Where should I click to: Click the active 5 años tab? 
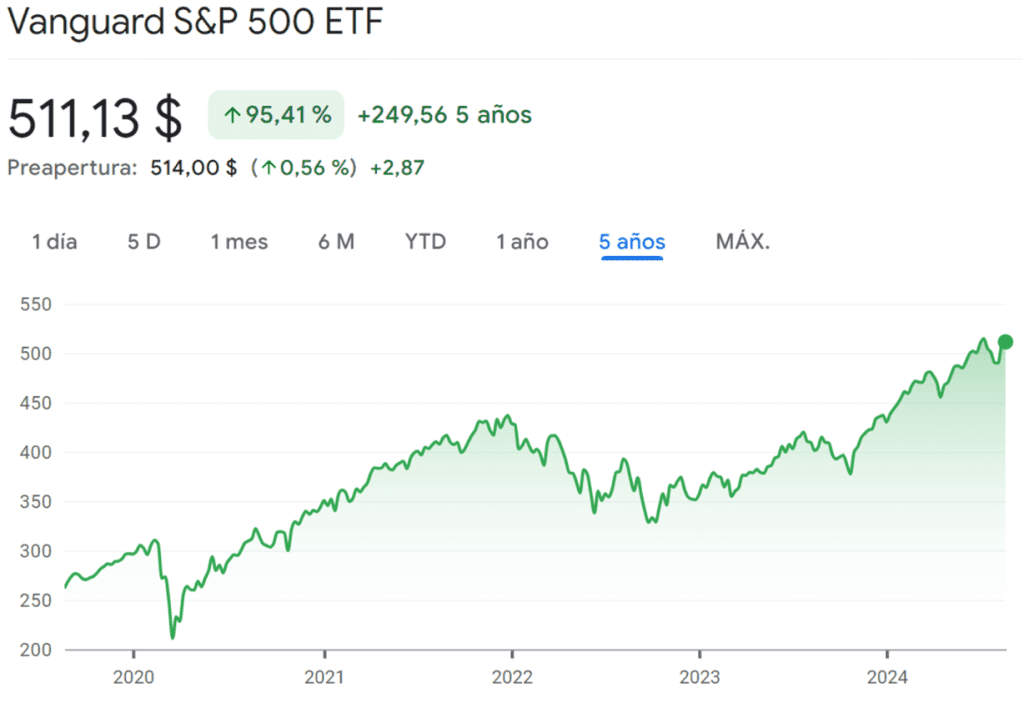pos(631,241)
